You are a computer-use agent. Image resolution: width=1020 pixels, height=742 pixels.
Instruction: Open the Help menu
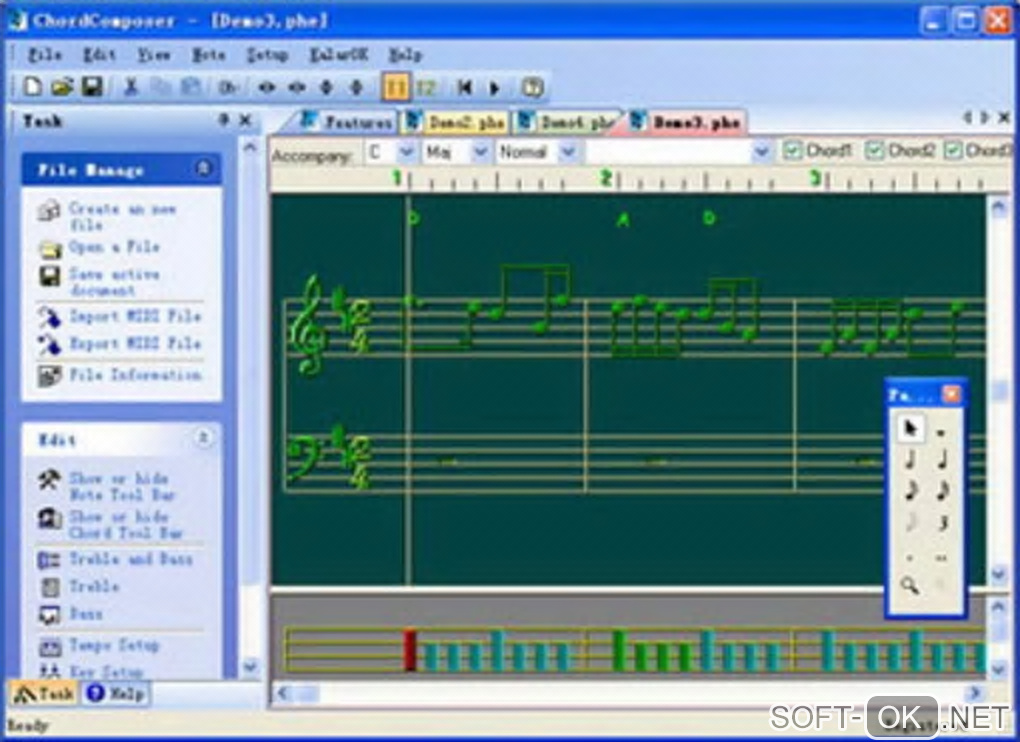tap(405, 55)
